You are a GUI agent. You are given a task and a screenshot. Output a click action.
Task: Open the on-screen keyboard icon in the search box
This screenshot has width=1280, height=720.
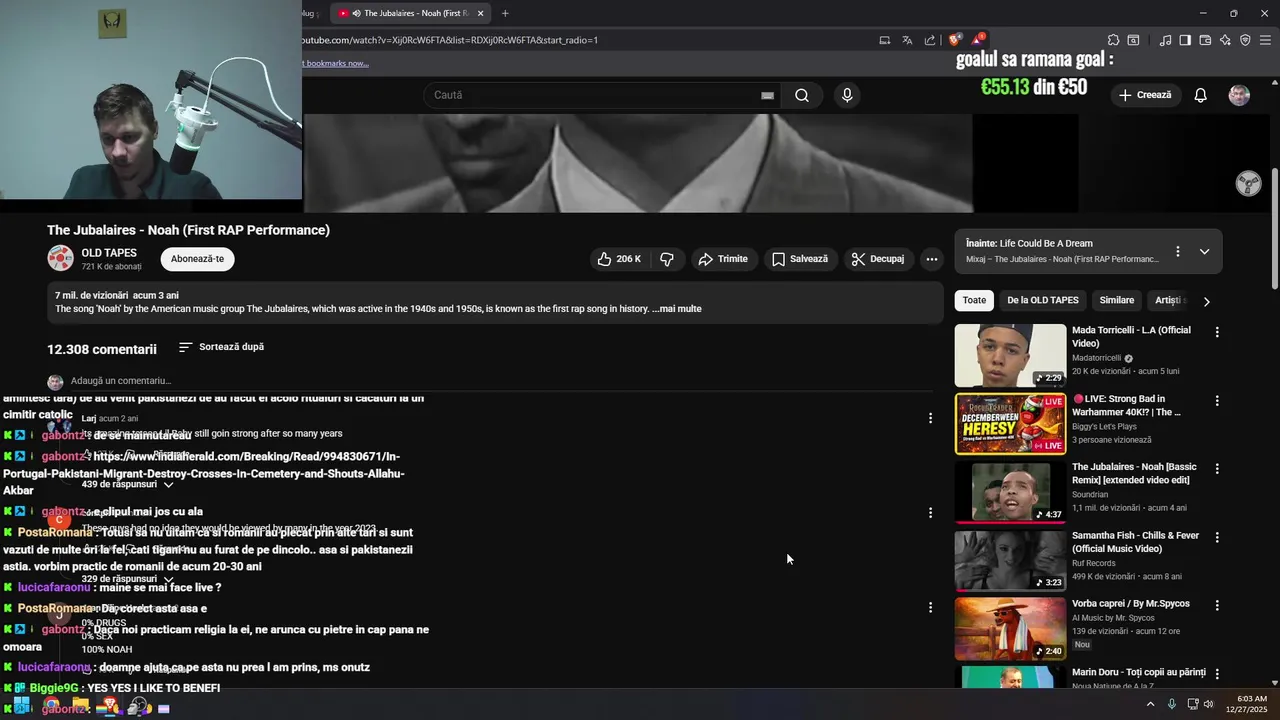767,95
